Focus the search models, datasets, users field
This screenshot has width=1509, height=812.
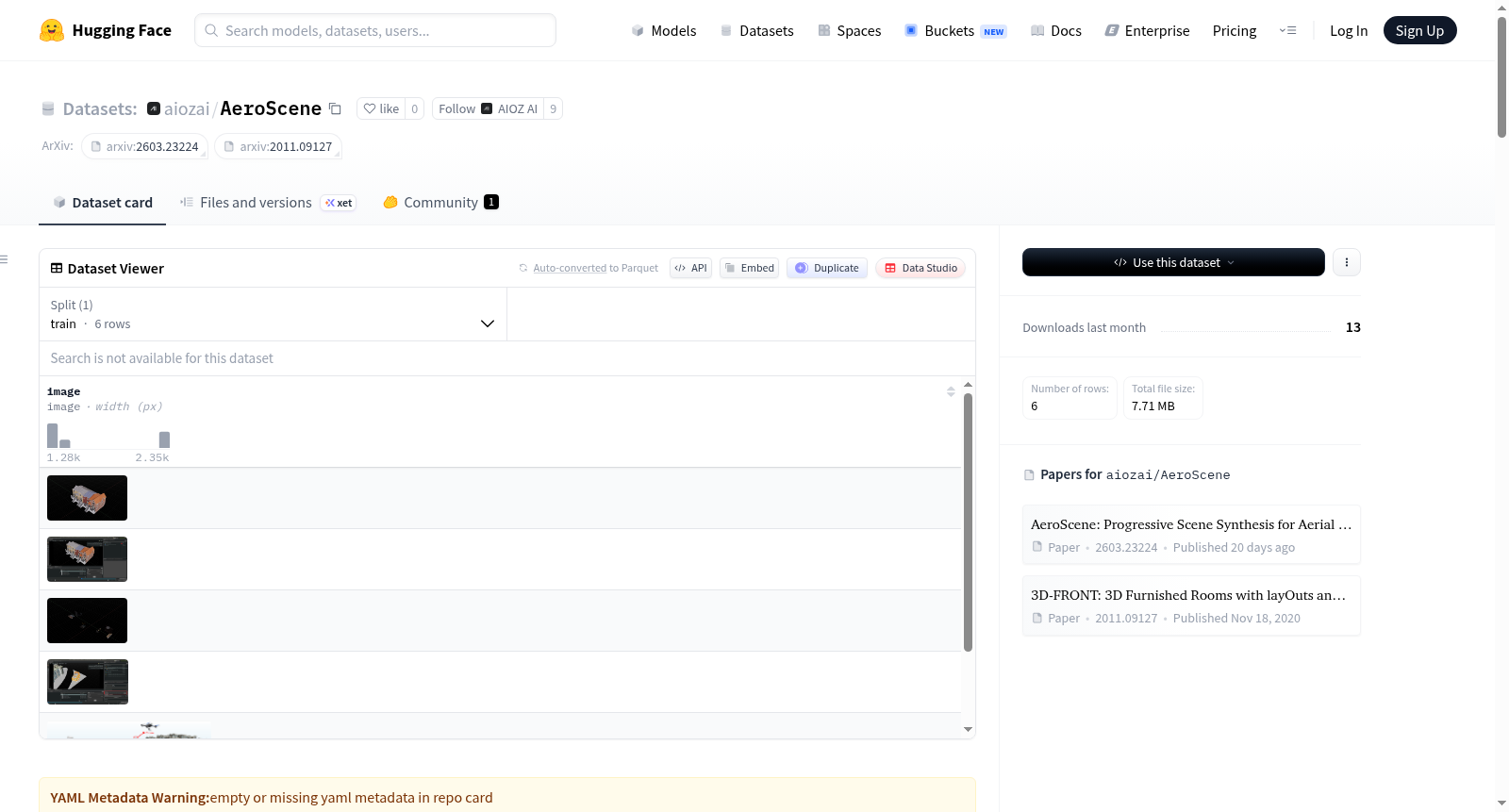click(x=375, y=30)
